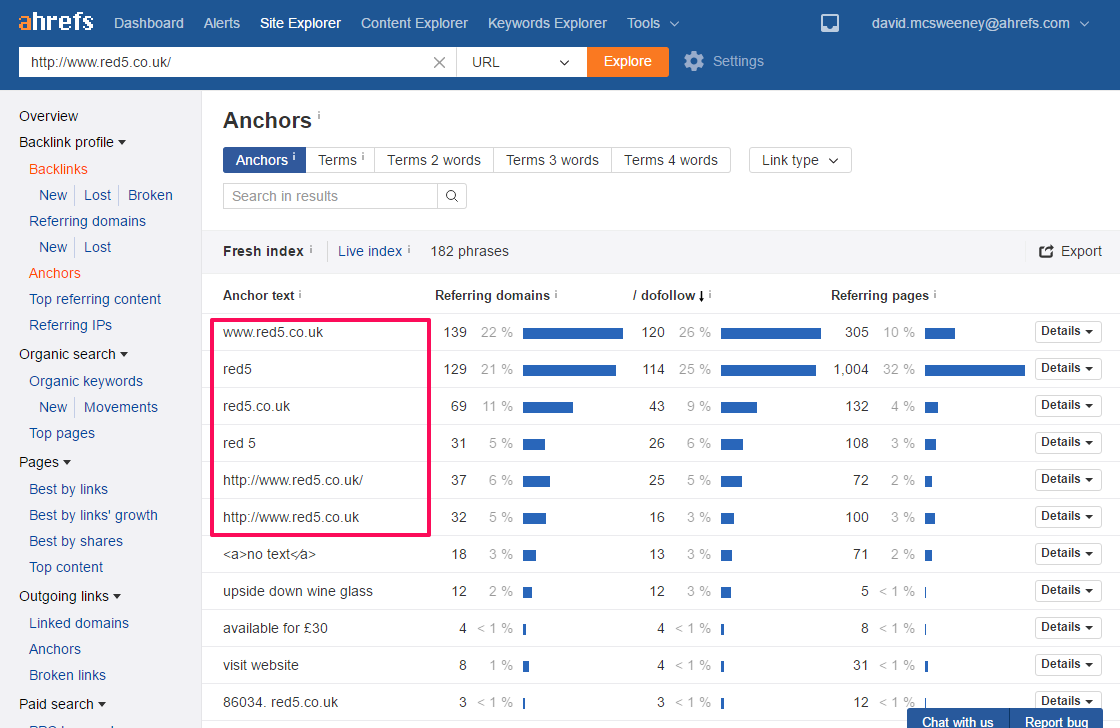Collapse the Paid search section
1120x728 pixels.
(62, 704)
